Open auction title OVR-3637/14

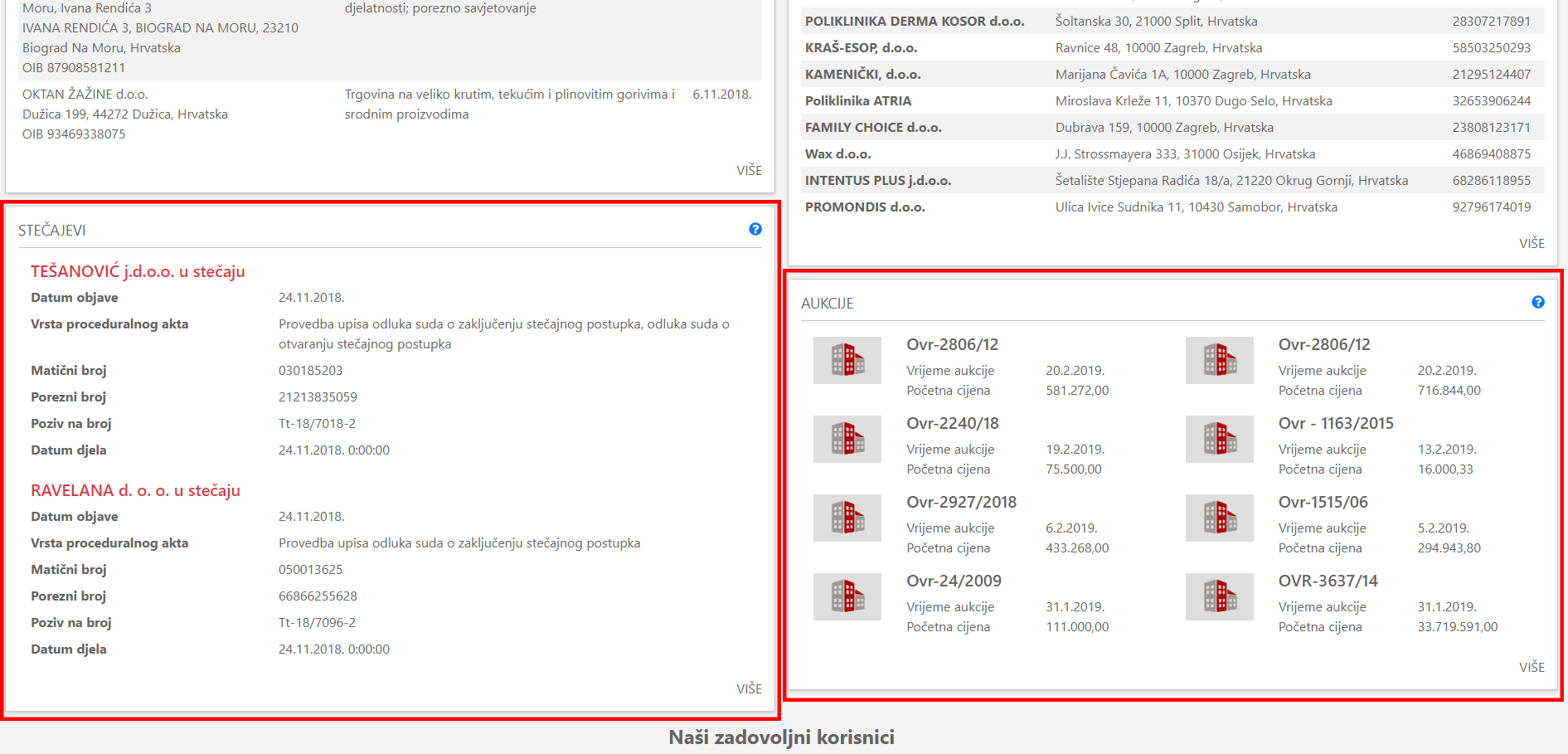[x=1328, y=581]
